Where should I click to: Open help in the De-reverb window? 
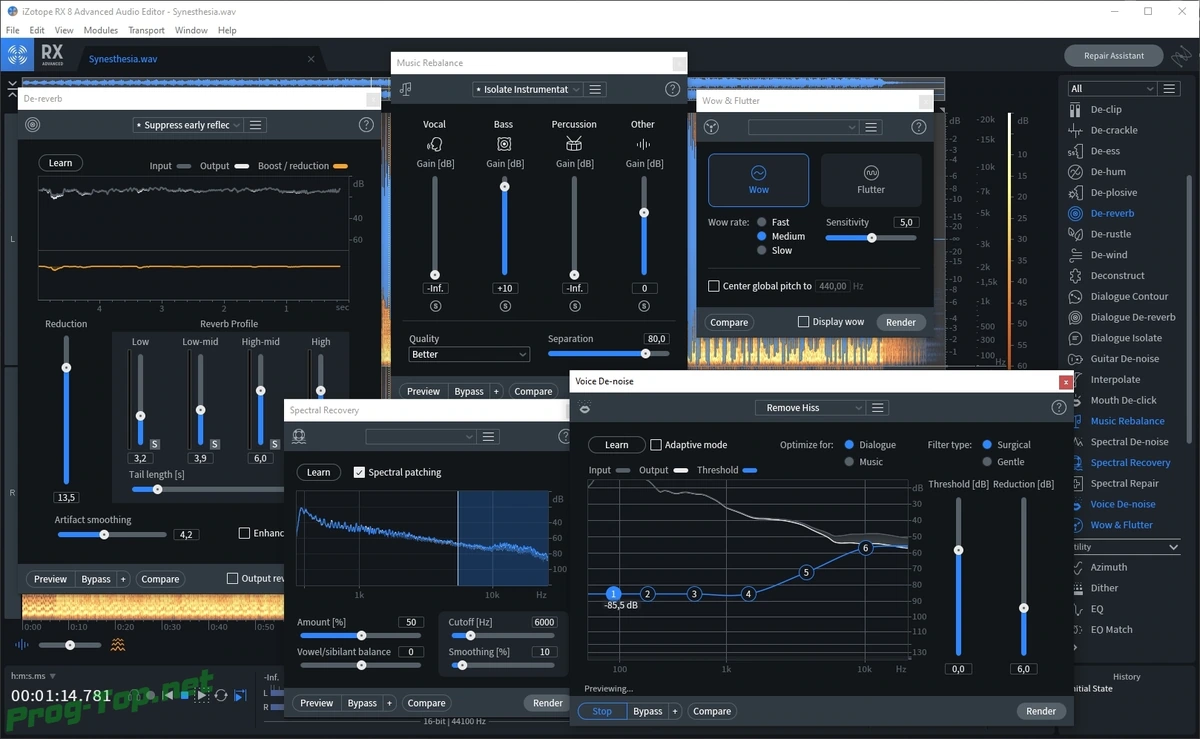[x=366, y=125]
